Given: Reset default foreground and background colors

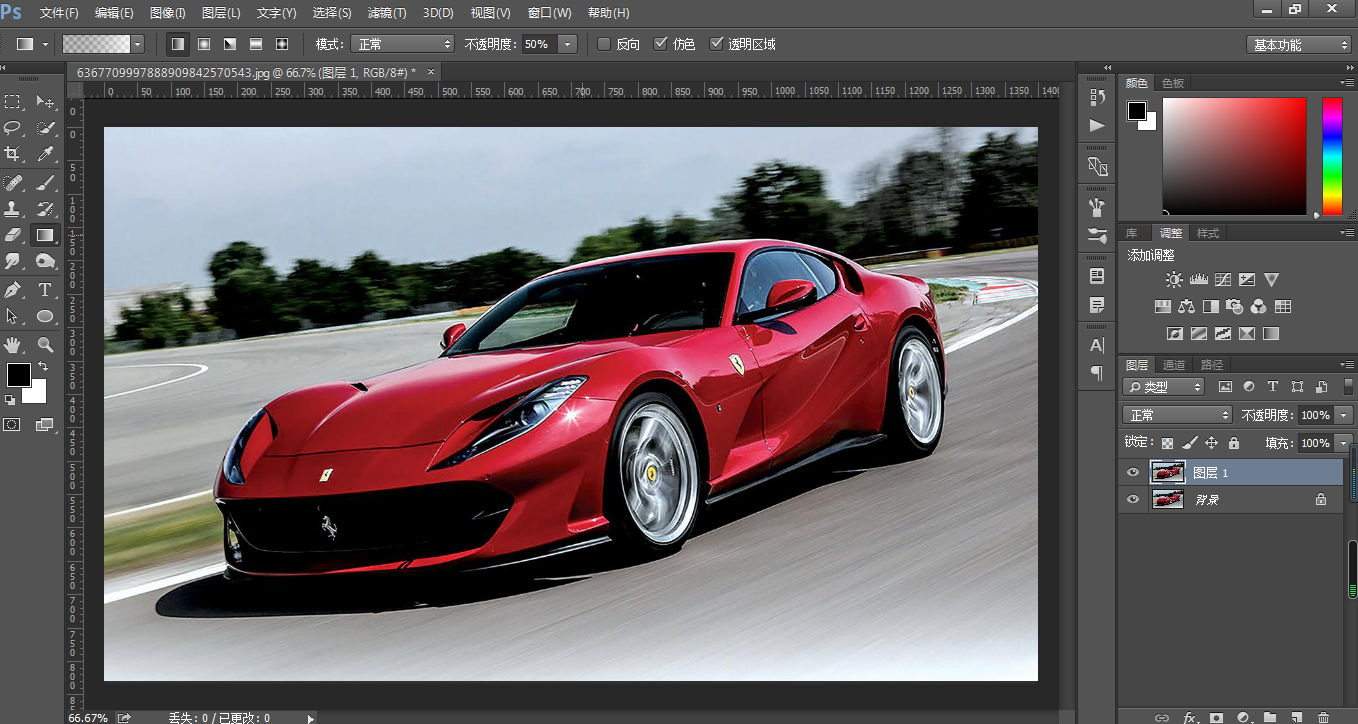Looking at the screenshot, I should click(10, 401).
